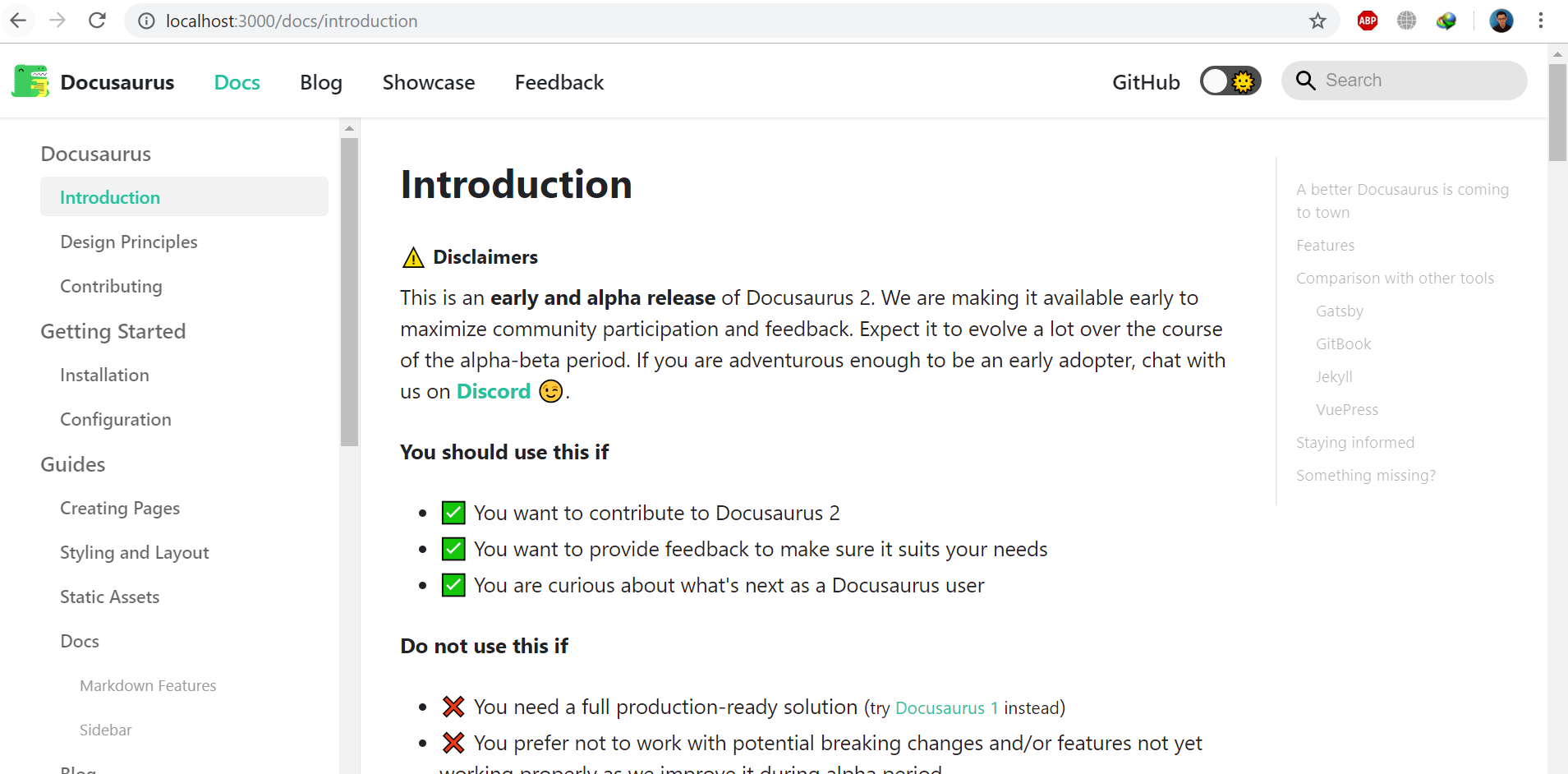Image resolution: width=1568 pixels, height=774 pixels.
Task: Reload the page with refresh icon
Action: [97, 21]
